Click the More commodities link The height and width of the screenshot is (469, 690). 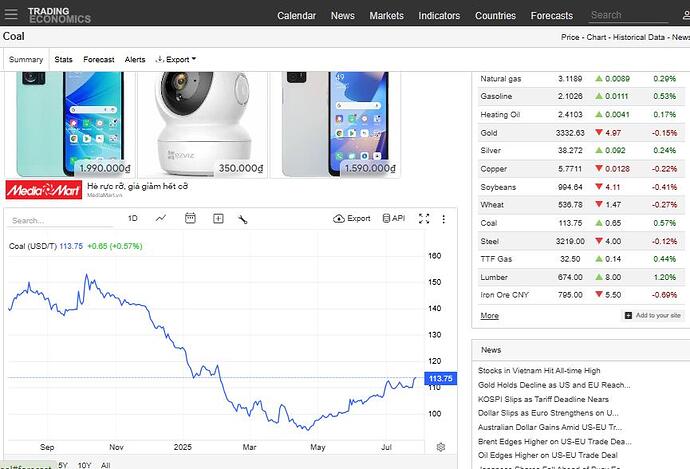489,315
